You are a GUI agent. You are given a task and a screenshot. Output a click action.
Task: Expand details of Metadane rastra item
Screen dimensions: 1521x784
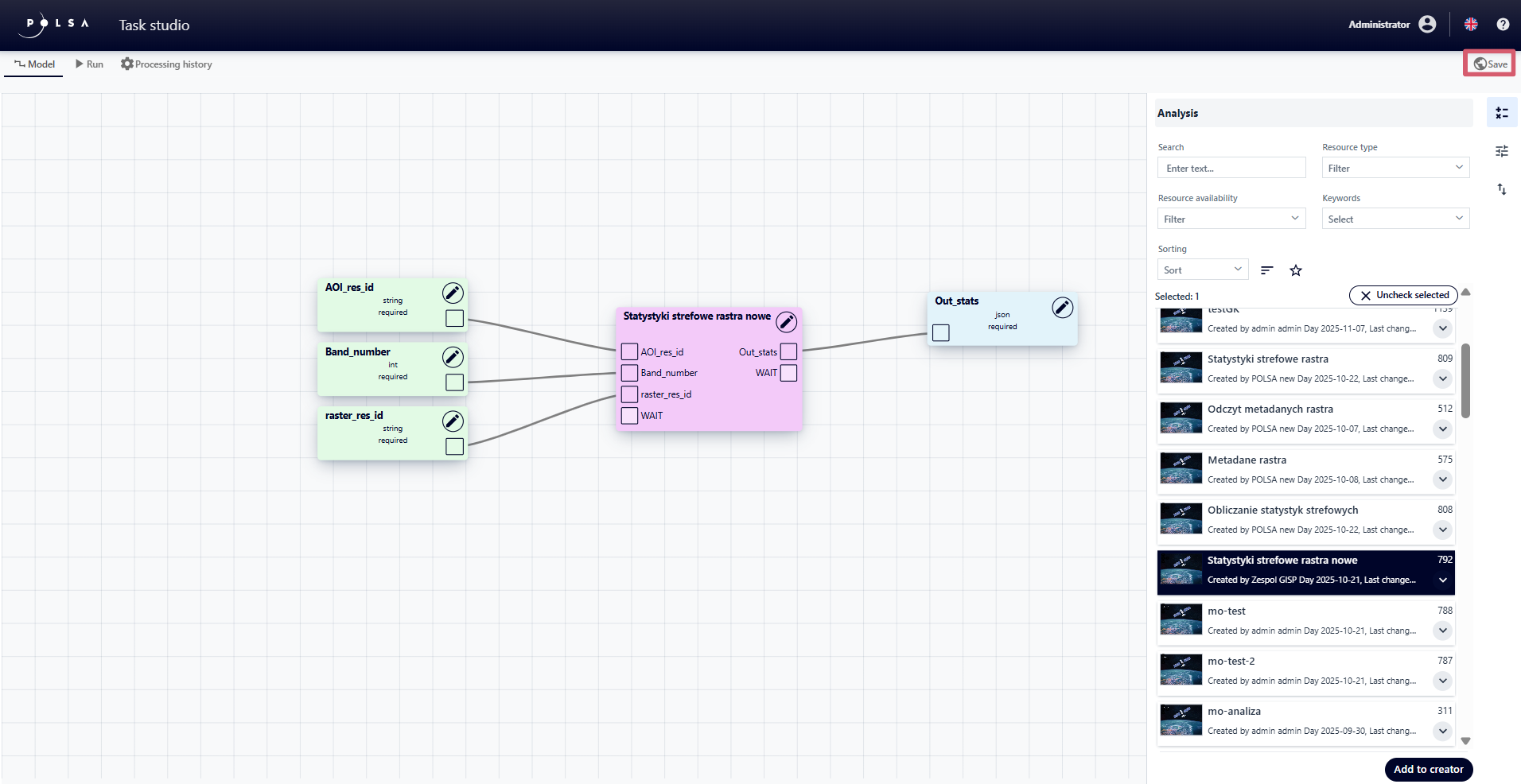click(1442, 479)
